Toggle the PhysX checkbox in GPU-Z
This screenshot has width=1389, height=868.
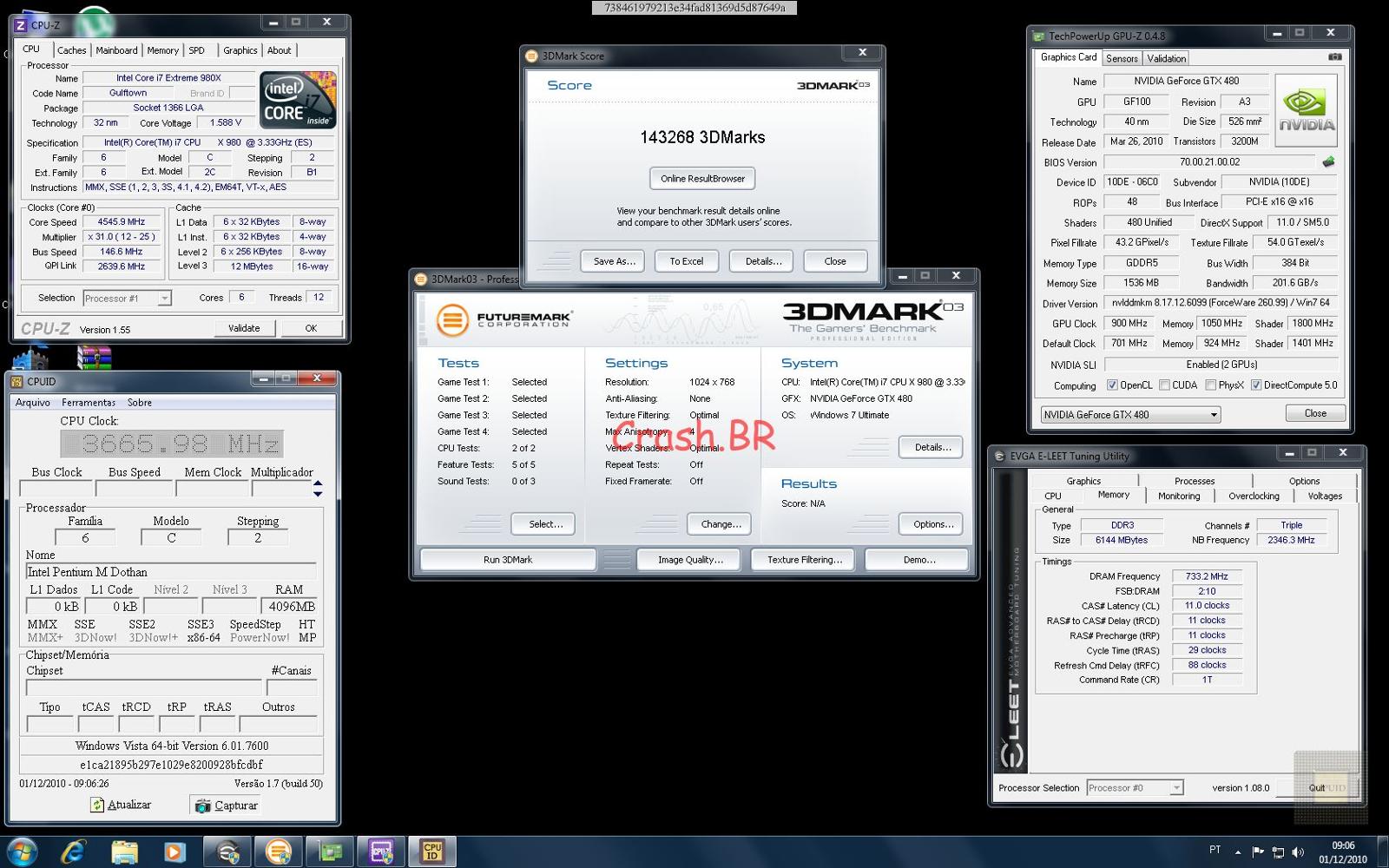click(1210, 385)
